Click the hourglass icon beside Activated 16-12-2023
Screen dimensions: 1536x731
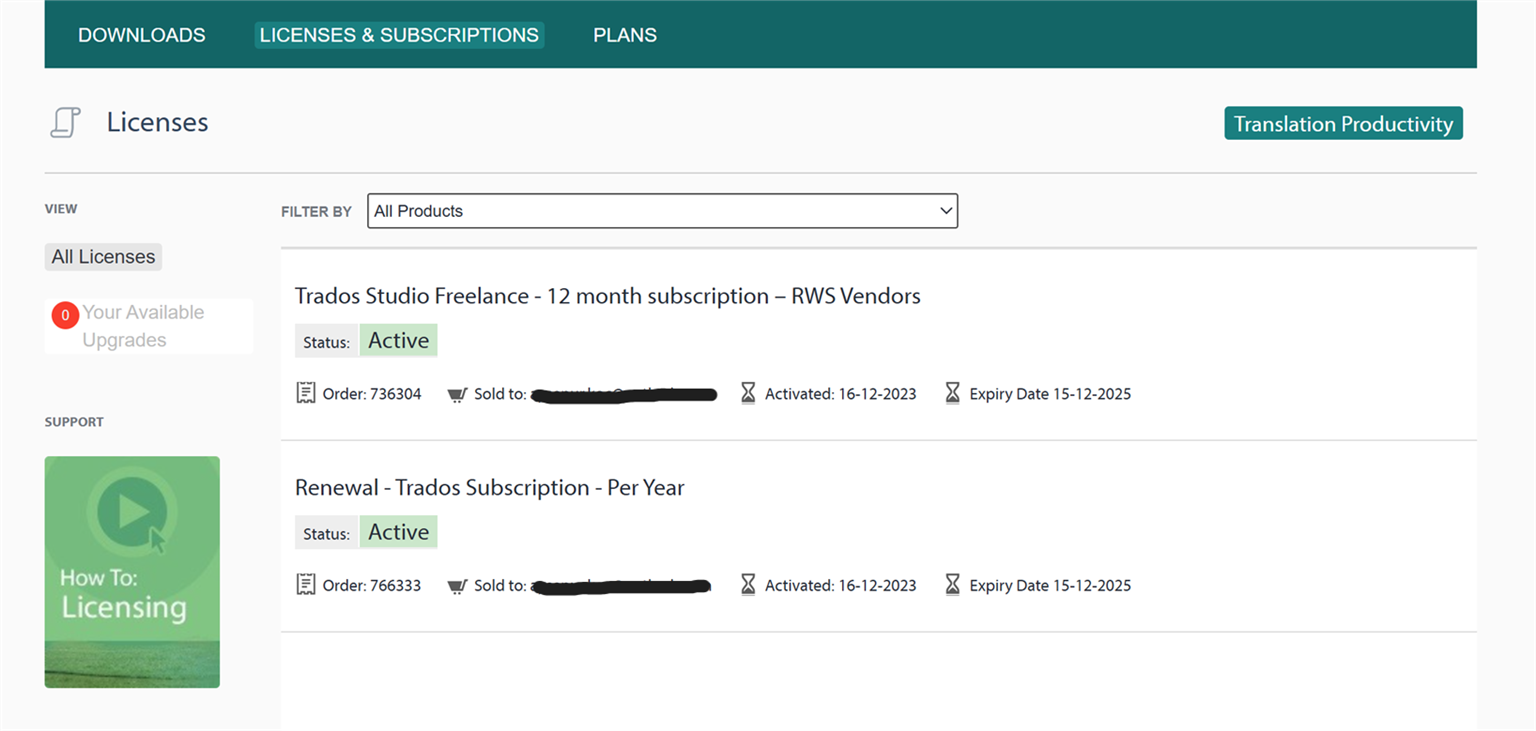pos(748,393)
